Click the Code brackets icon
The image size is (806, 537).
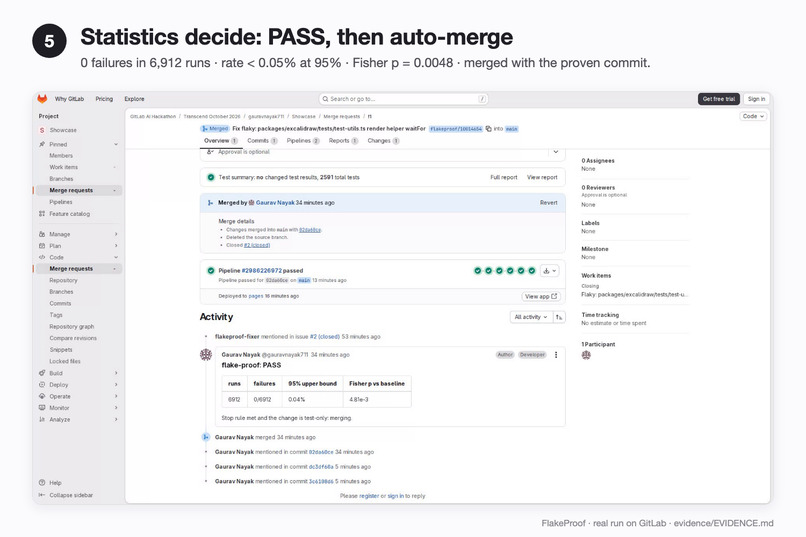coord(42,257)
